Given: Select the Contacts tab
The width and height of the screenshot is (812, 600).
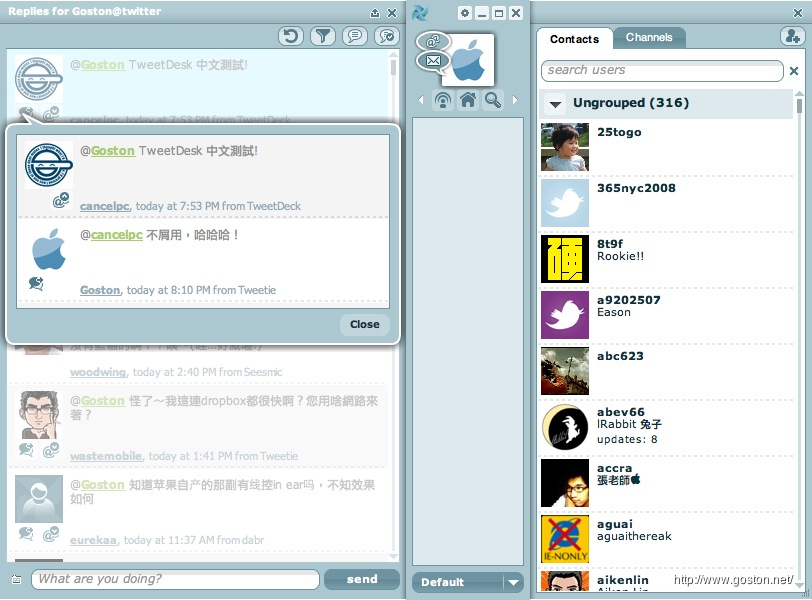Looking at the screenshot, I should click(x=575, y=39).
